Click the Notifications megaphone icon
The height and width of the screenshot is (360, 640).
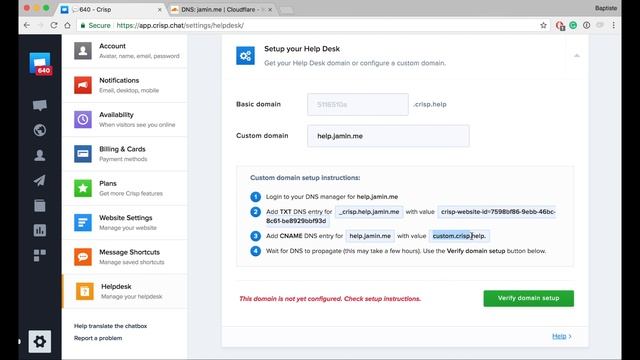pos(83,85)
